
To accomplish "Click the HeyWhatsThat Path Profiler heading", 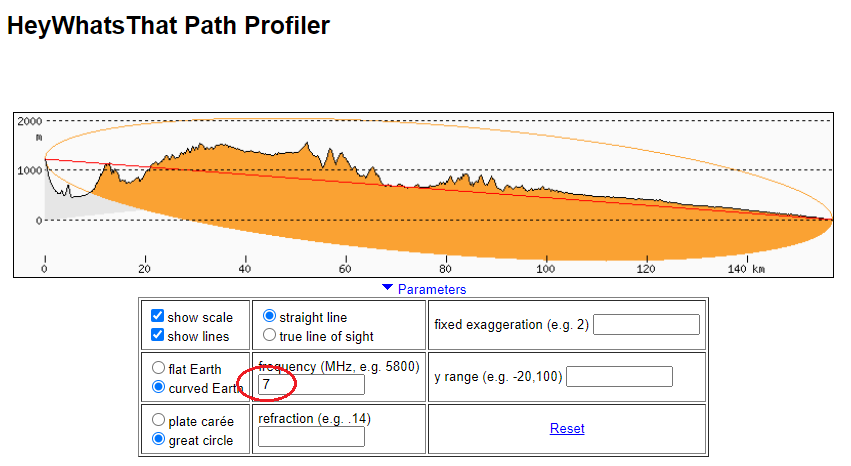I will (x=168, y=25).
